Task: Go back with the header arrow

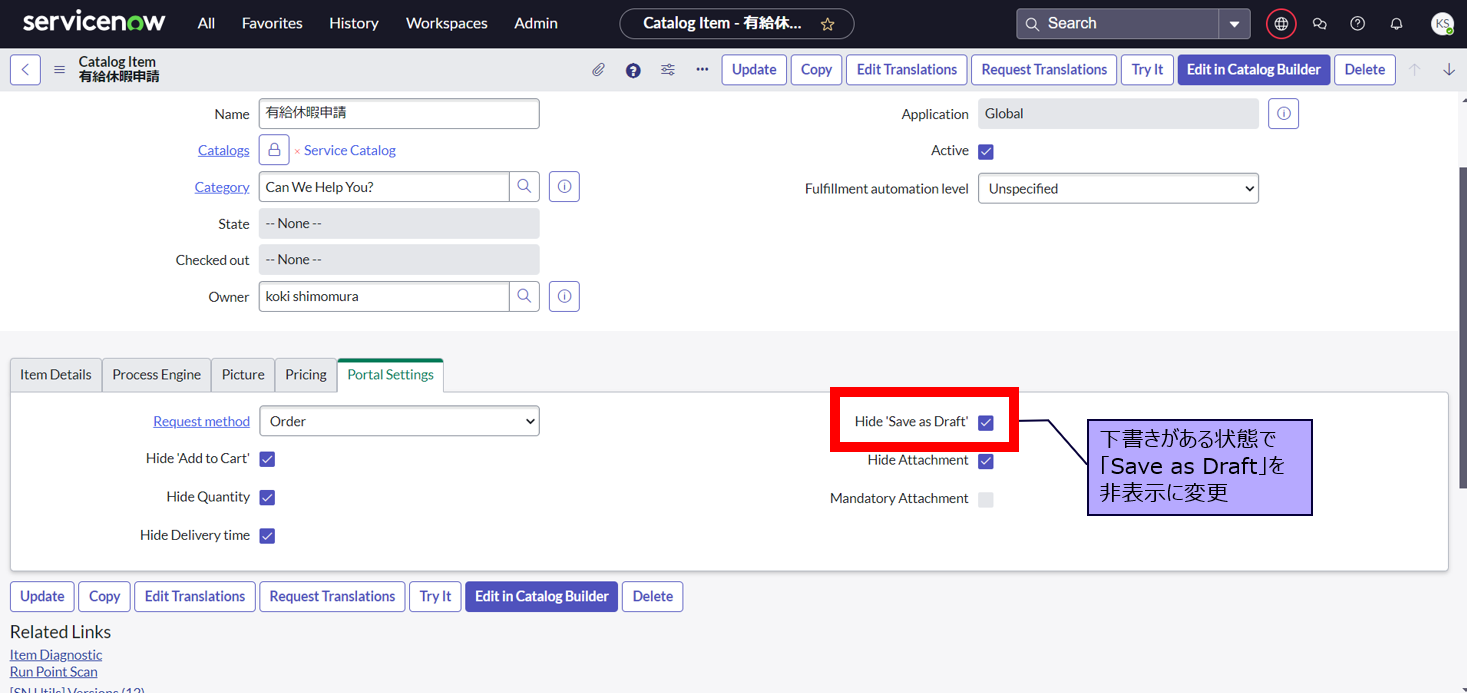Action: pos(25,70)
